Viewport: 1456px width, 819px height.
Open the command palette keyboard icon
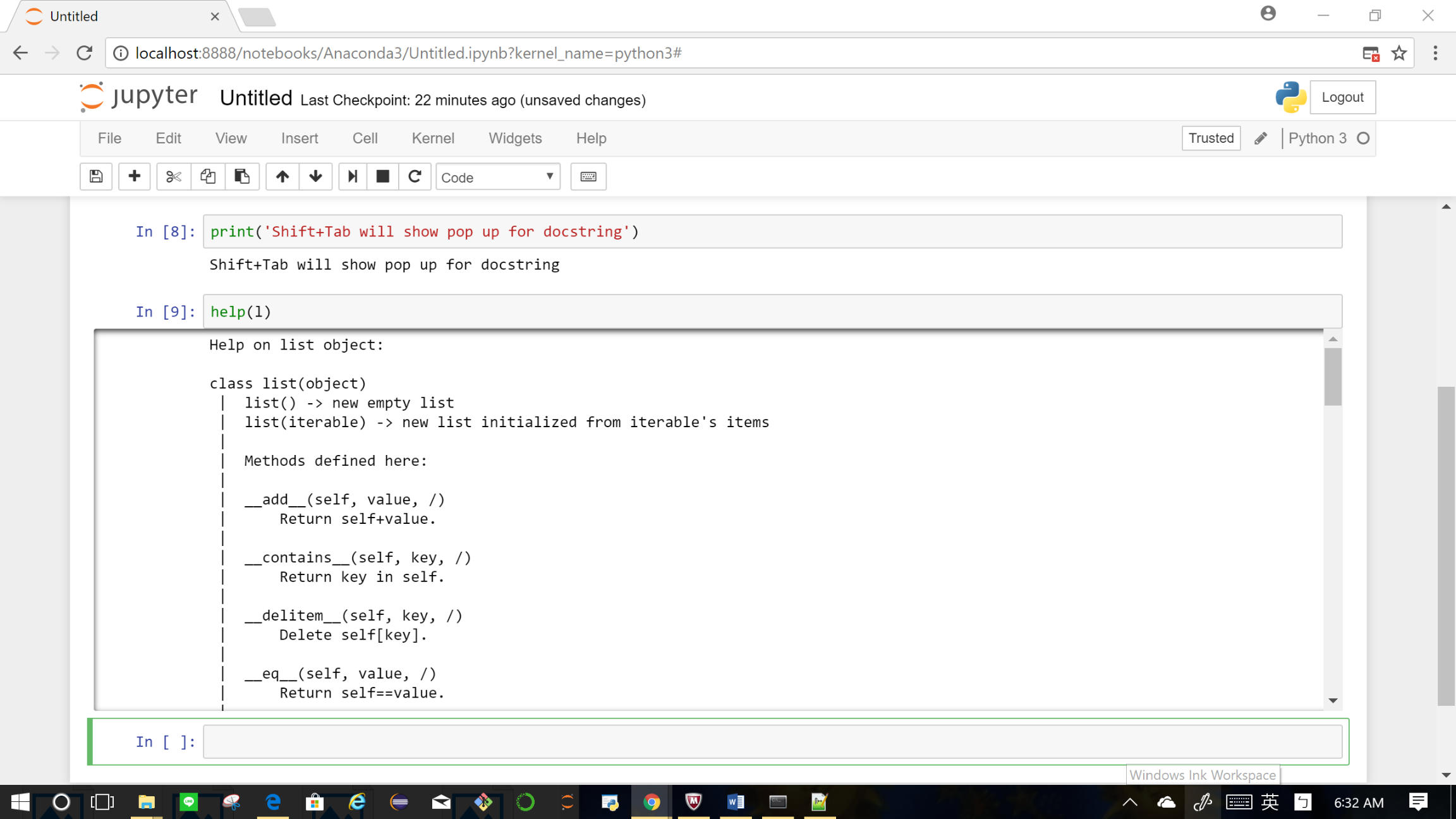coord(588,177)
